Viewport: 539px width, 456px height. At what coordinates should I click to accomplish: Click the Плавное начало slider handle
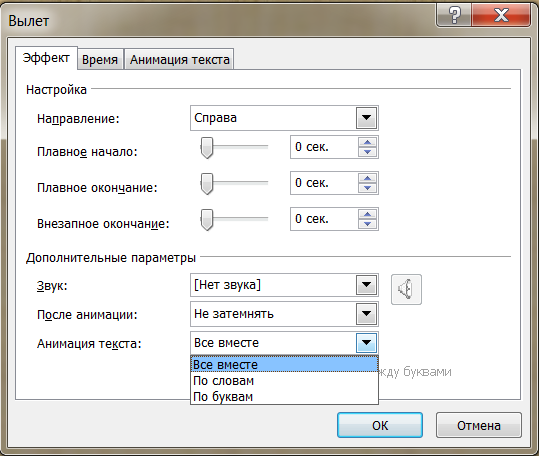tap(207, 148)
